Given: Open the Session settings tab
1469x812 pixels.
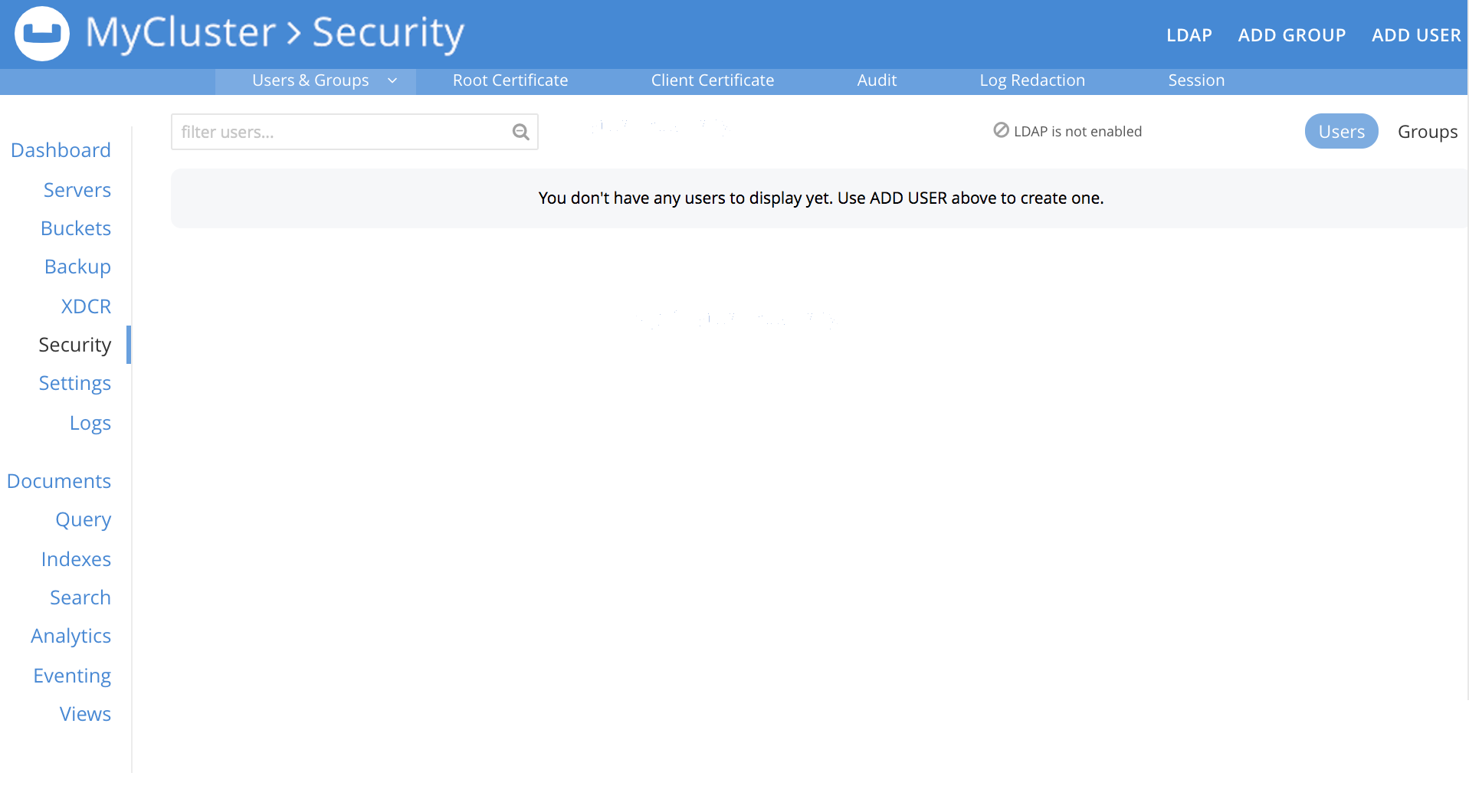Looking at the screenshot, I should [1196, 80].
